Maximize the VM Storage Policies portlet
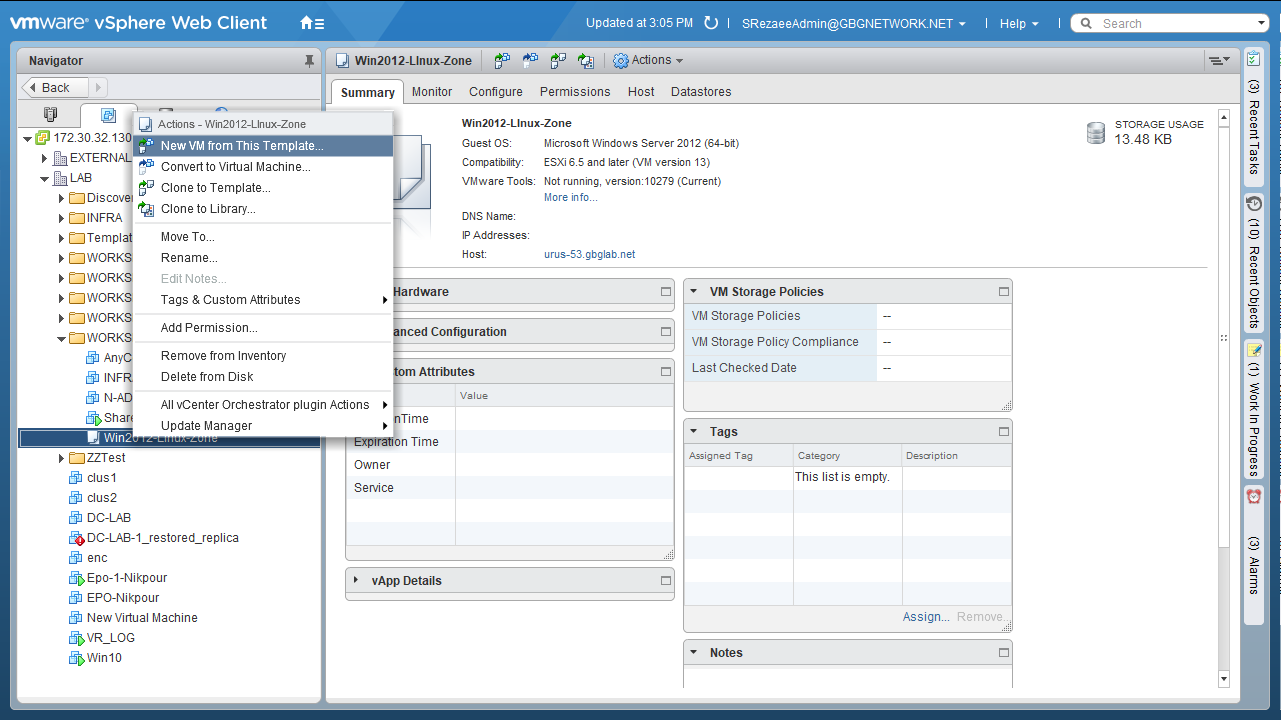 pyautogui.click(x=1004, y=292)
